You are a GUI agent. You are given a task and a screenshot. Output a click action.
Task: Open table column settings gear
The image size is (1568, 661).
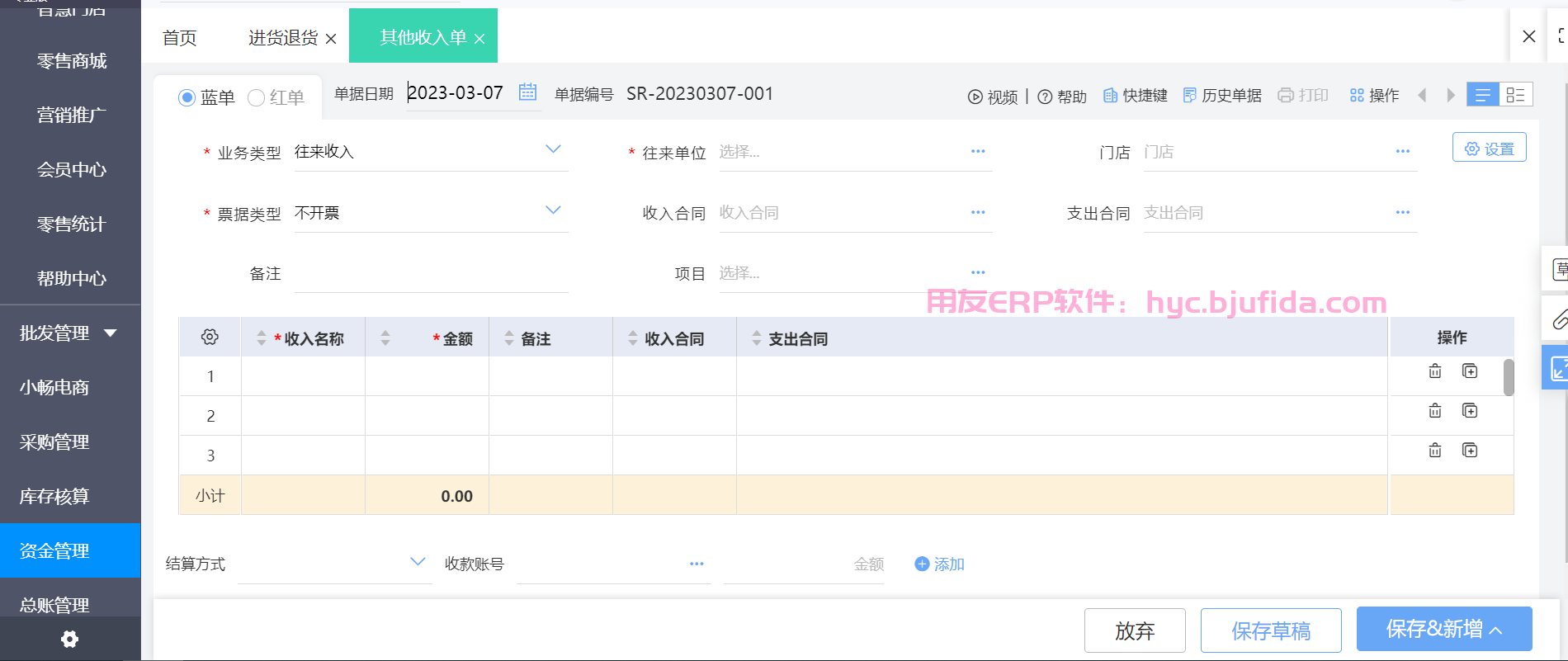[210, 337]
